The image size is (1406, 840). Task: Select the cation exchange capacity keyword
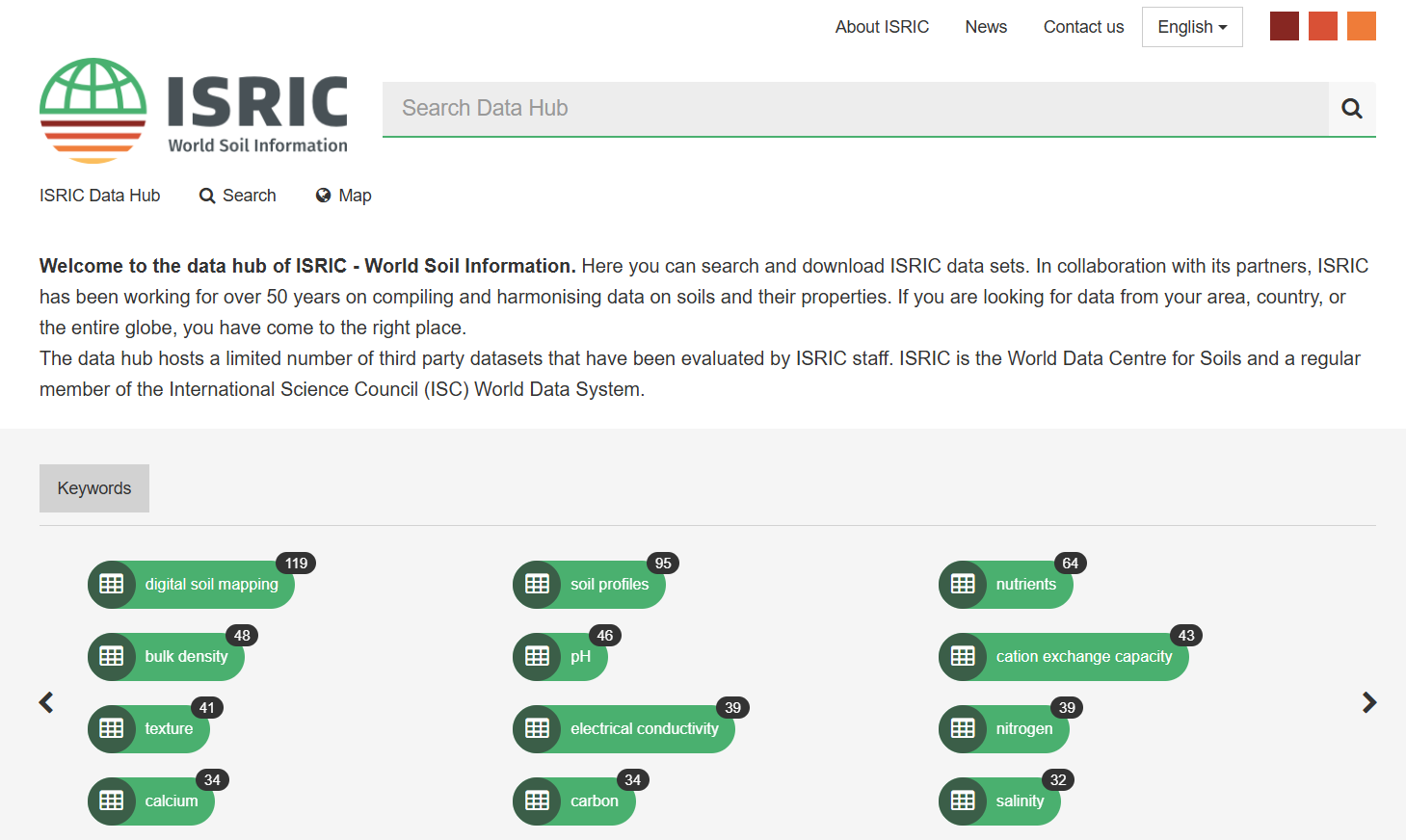(1083, 657)
